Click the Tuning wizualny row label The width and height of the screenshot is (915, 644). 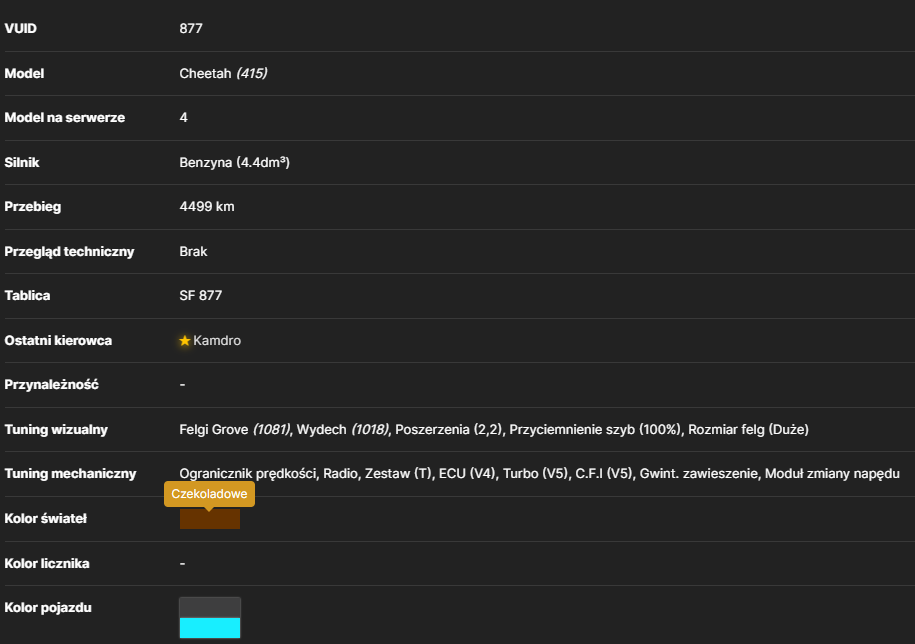pos(56,430)
